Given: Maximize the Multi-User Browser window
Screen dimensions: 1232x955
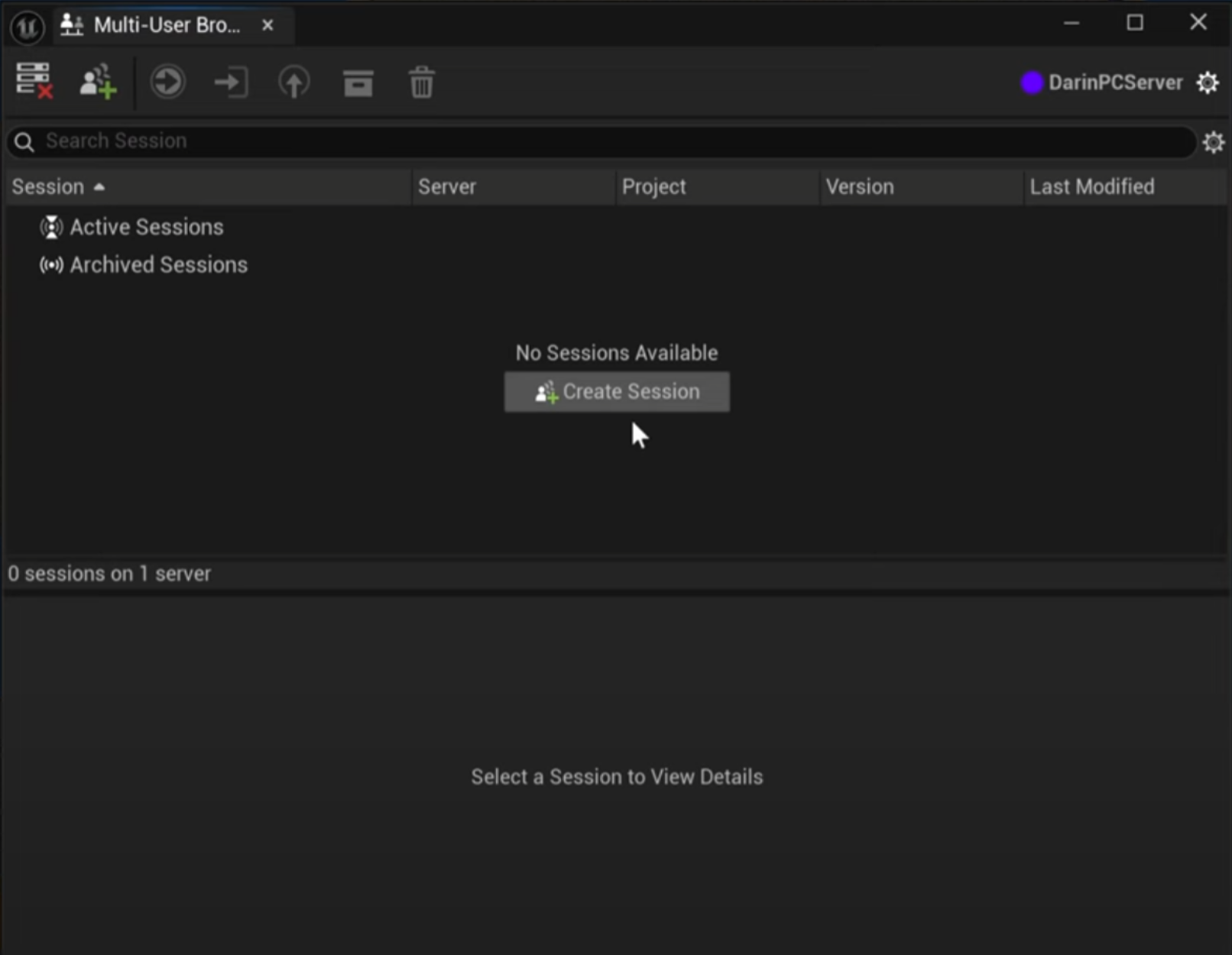Looking at the screenshot, I should coord(1135,23).
